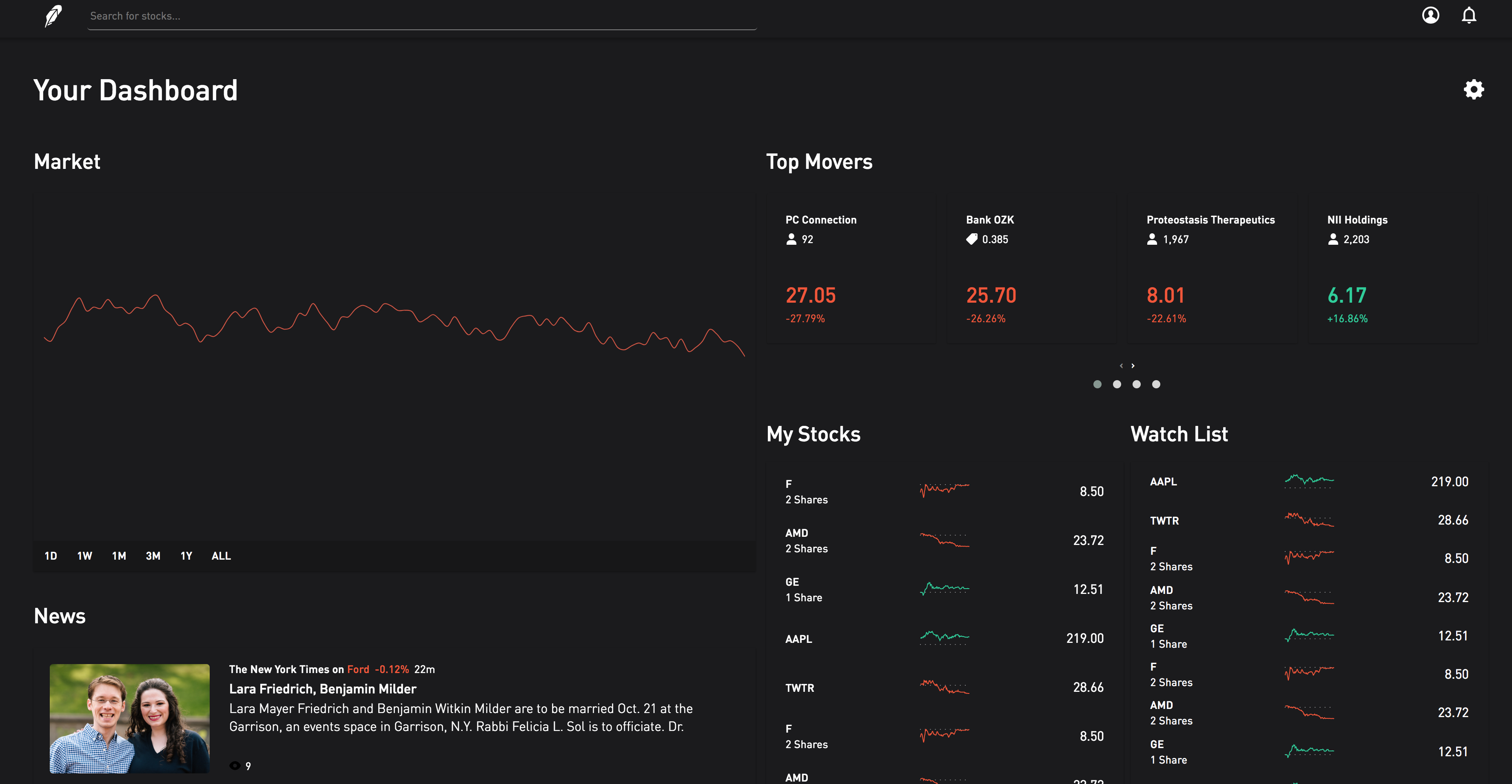The width and height of the screenshot is (1512, 784).
Task: Open the notifications bell icon
Action: click(1469, 15)
